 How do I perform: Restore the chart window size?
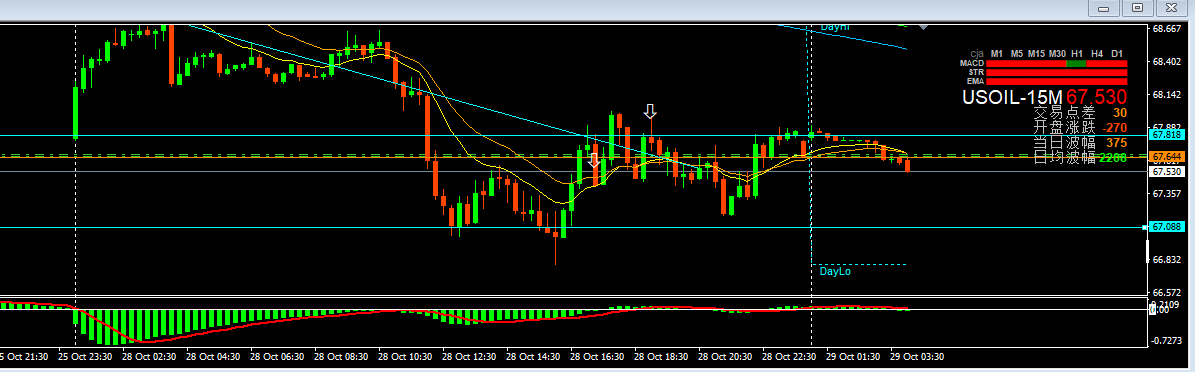click(x=1138, y=8)
